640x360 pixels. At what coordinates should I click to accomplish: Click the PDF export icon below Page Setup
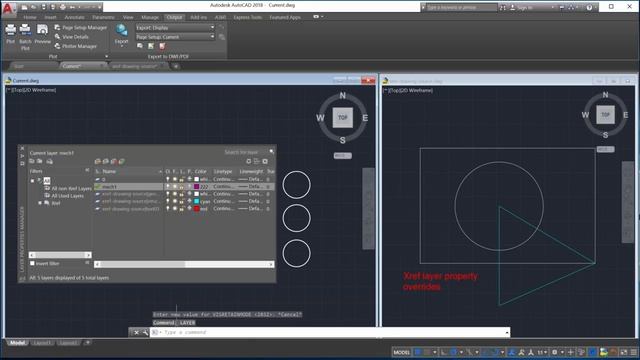[x=162, y=46]
